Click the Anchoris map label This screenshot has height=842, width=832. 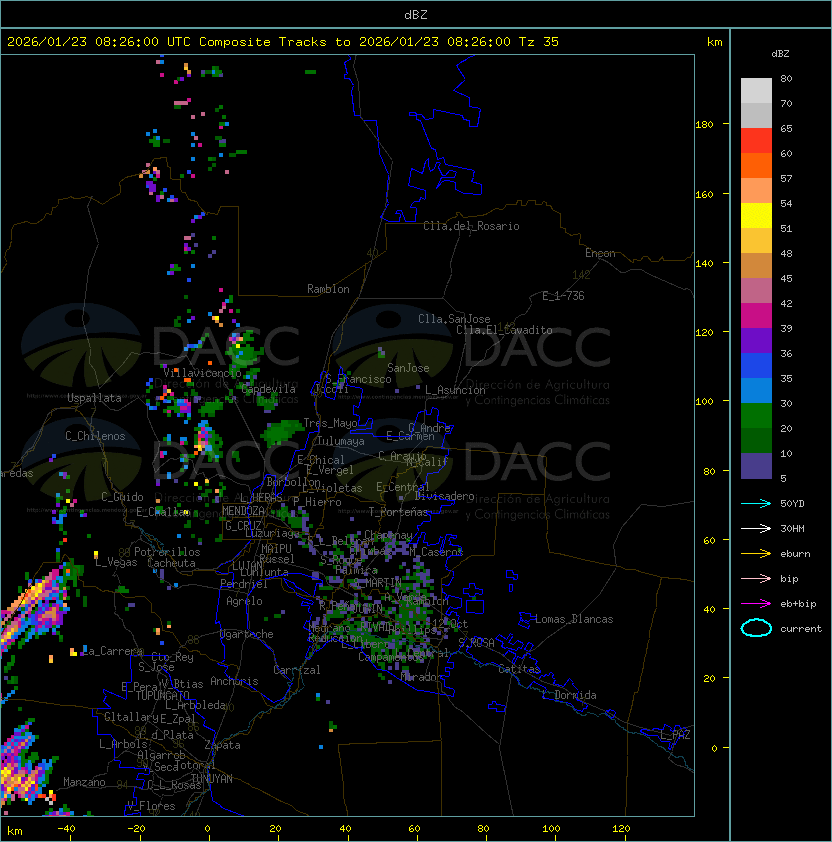coord(234,681)
